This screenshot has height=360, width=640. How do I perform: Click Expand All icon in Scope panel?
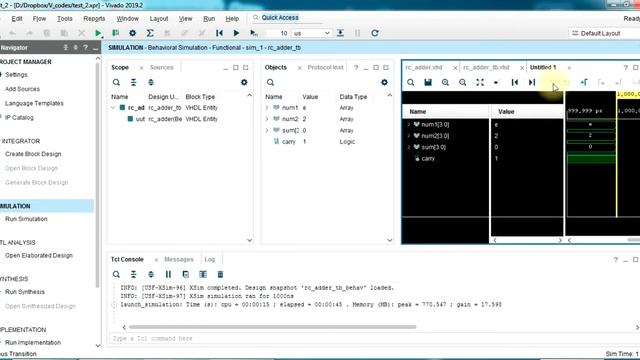[151, 82]
